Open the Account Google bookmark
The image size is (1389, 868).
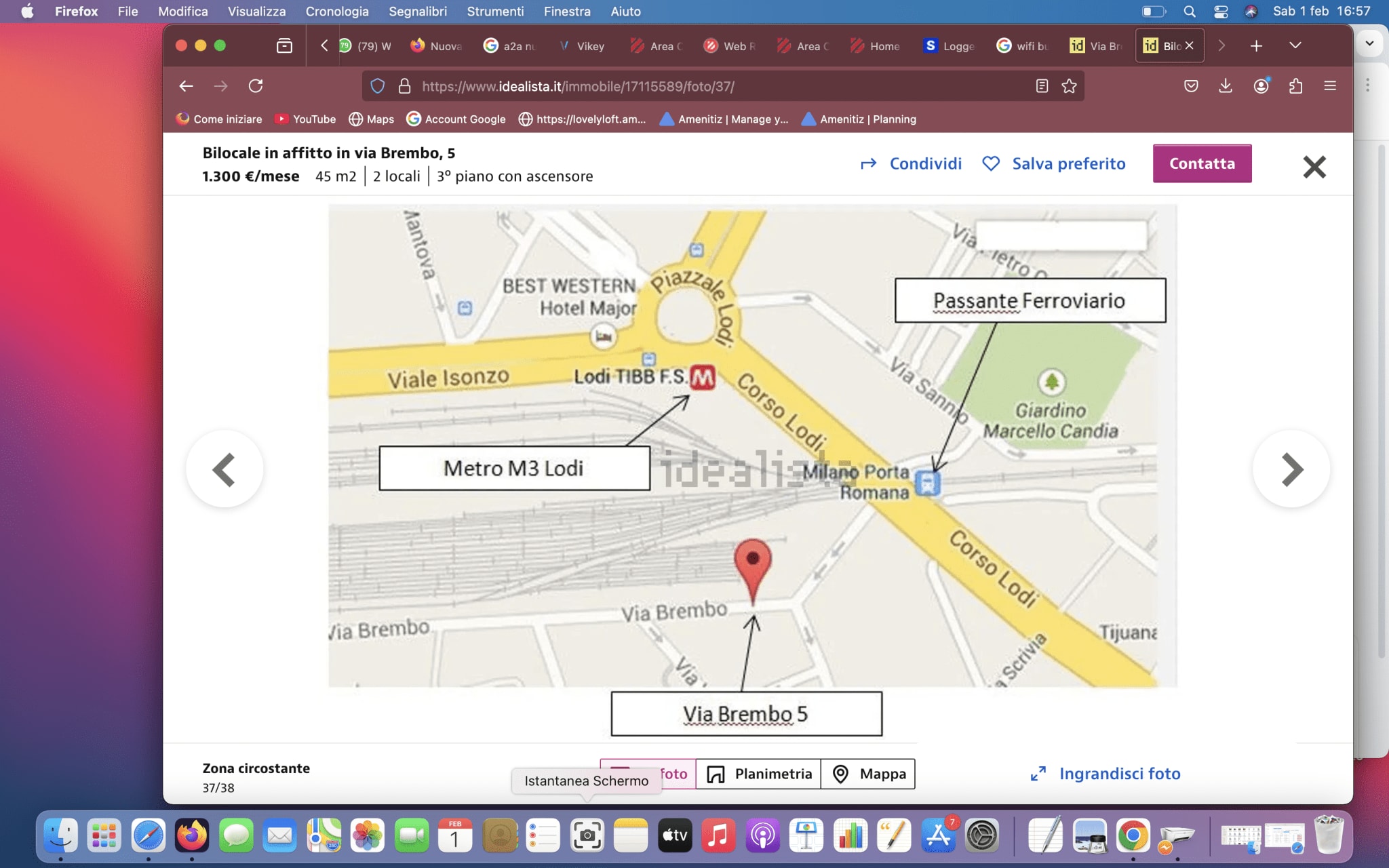click(x=456, y=119)
